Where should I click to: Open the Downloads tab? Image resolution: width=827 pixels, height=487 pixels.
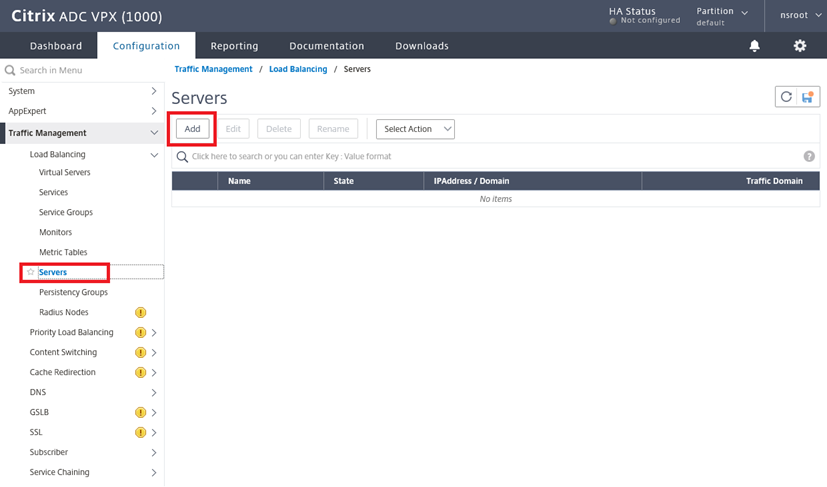click(422, 46)
